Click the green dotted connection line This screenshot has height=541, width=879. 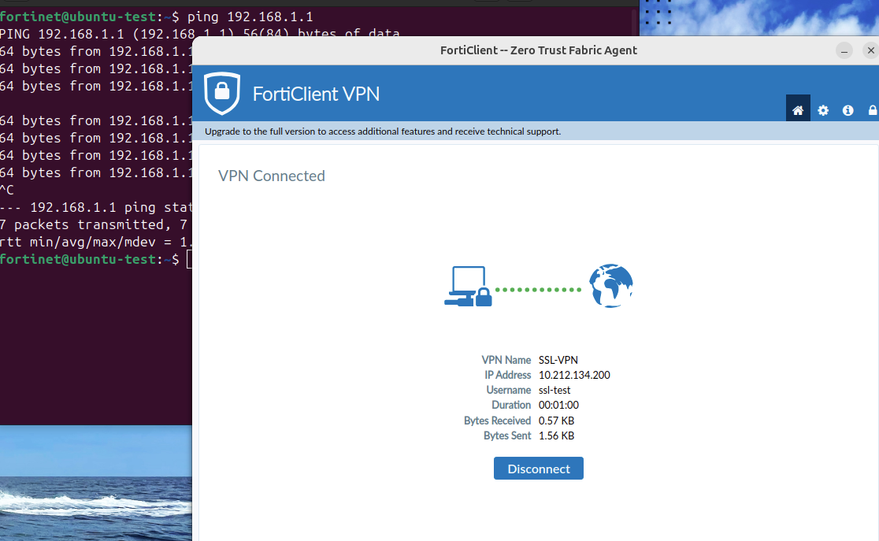[x=538, y=290]
